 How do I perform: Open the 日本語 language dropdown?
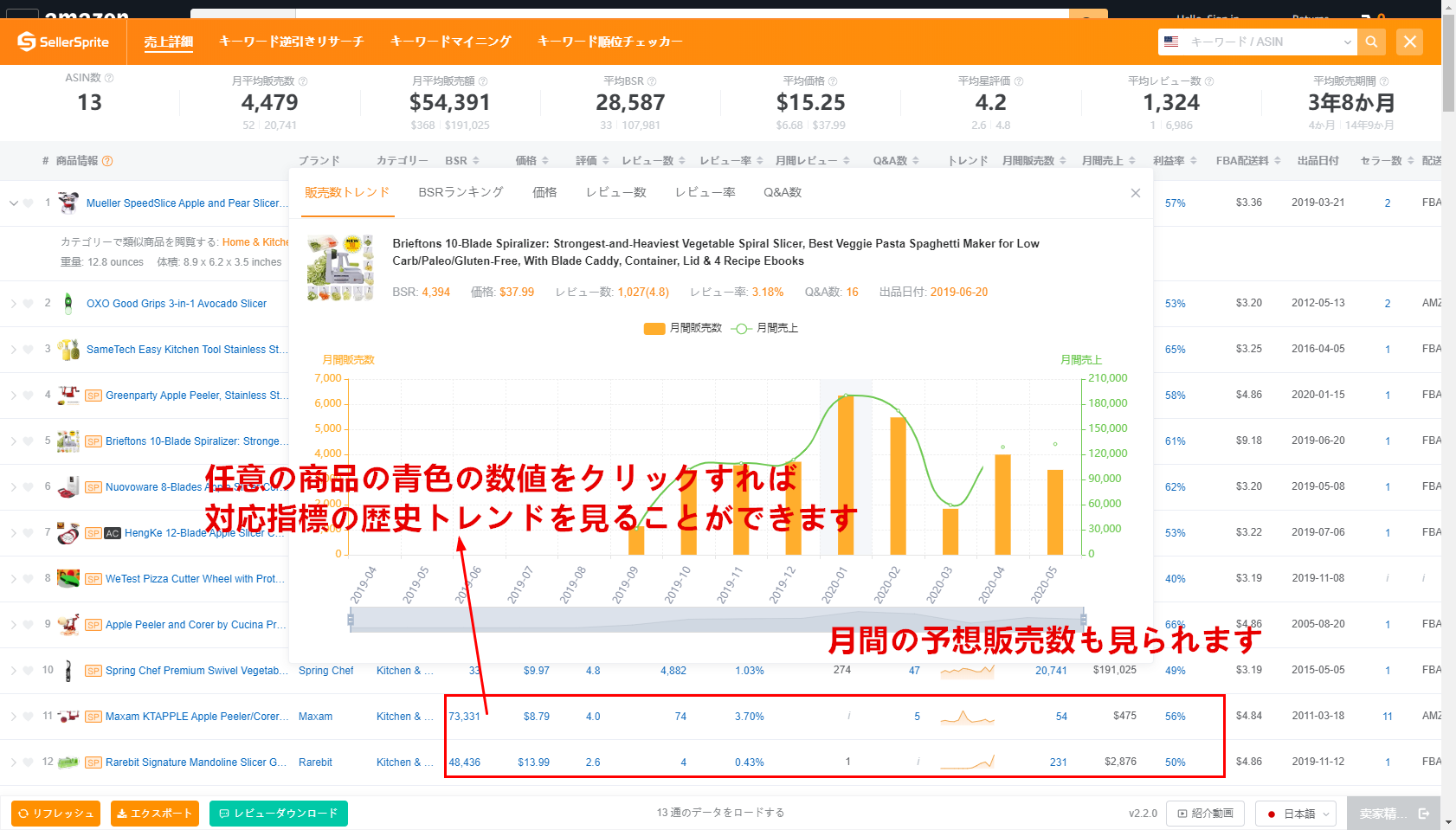(1296, 814)
